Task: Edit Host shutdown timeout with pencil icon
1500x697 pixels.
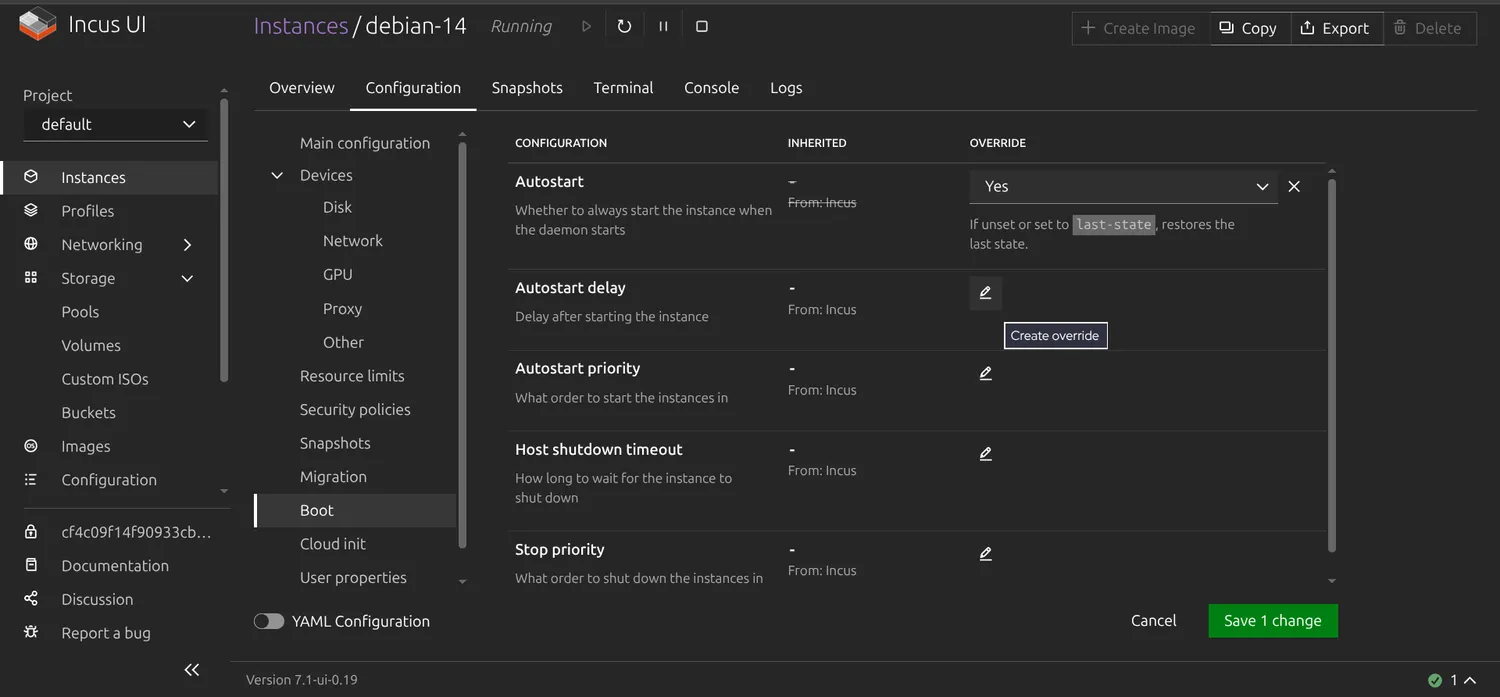Action: coord(985,454)
